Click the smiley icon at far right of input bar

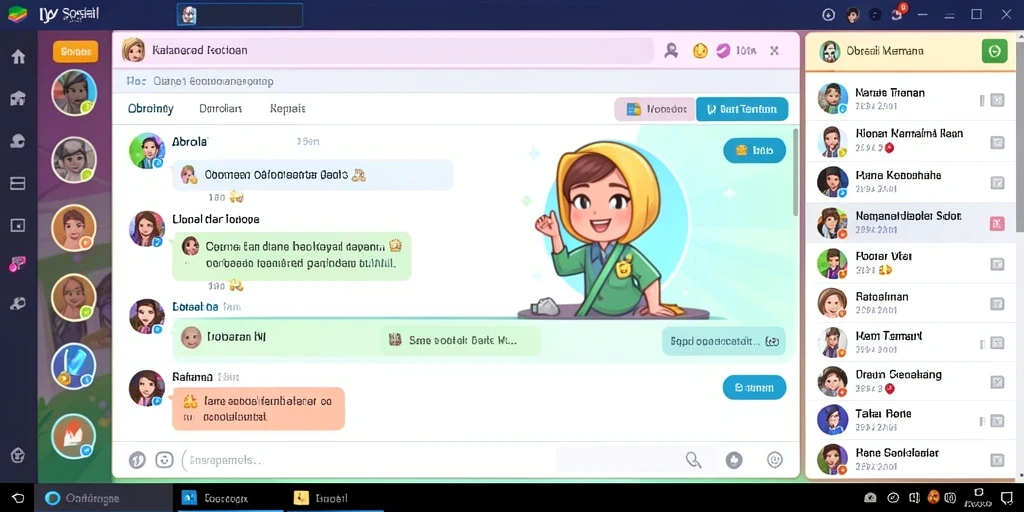(x=775, y=460)
